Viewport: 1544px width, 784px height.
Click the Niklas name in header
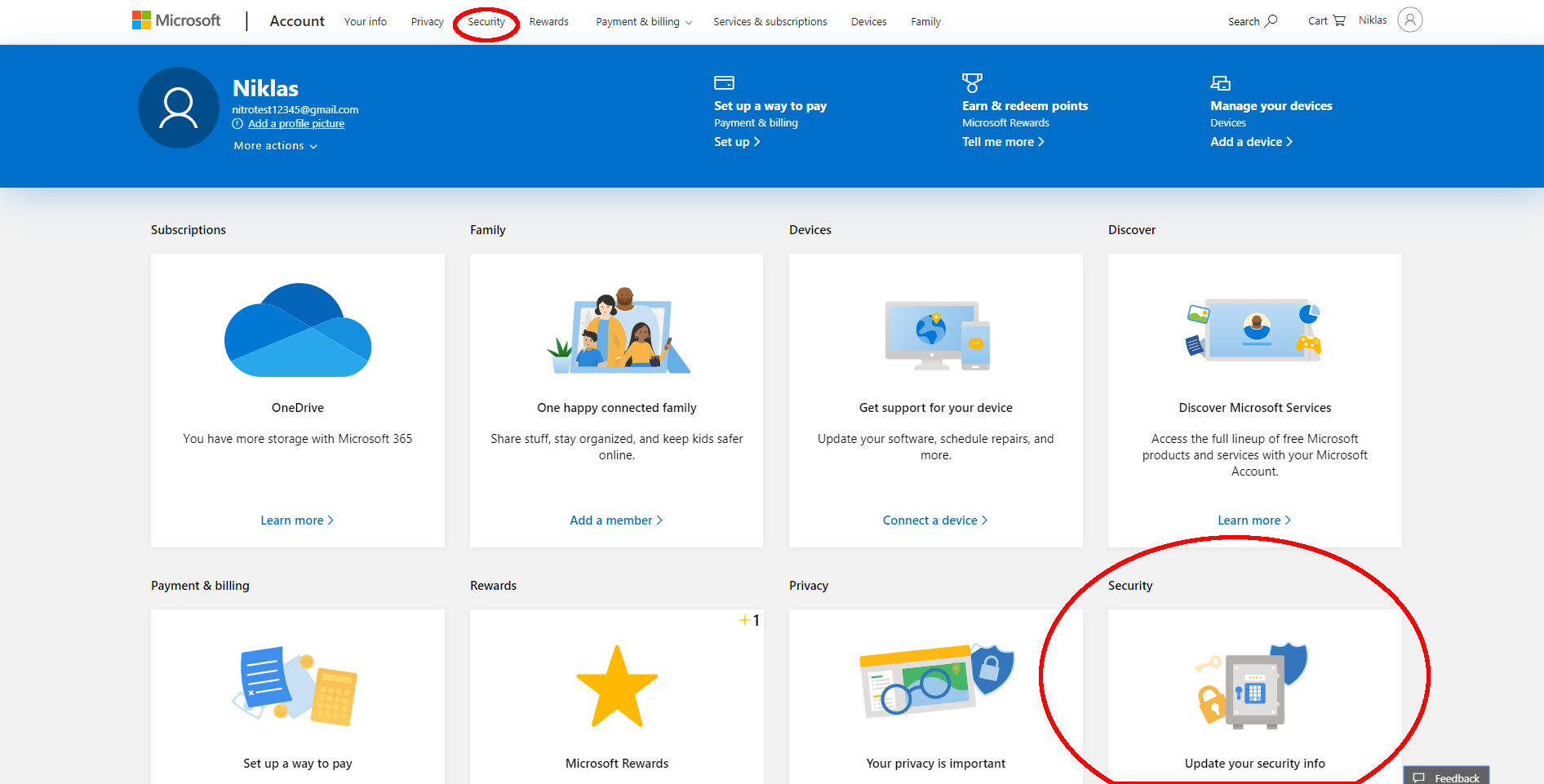1373,20
